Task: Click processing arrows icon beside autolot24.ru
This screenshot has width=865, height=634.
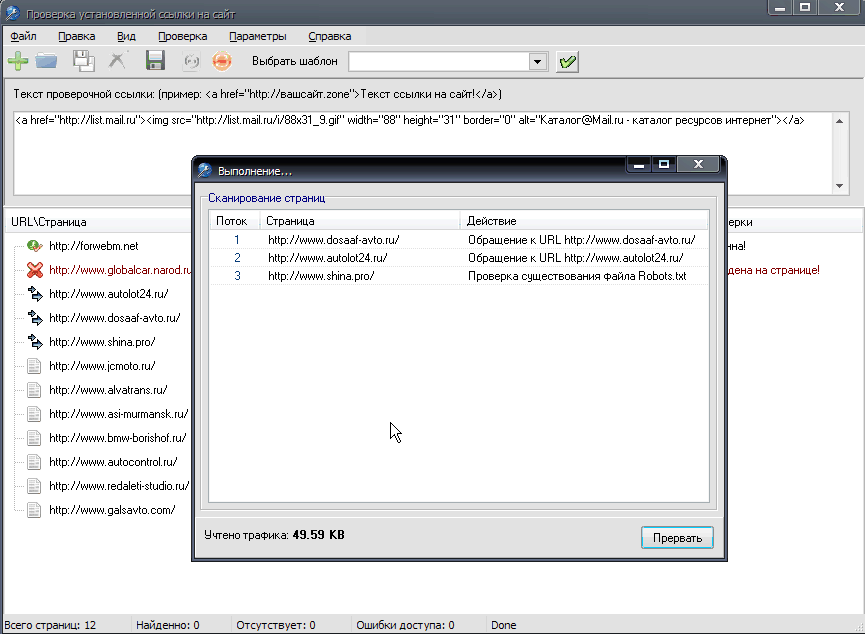Action: [35, 294]
